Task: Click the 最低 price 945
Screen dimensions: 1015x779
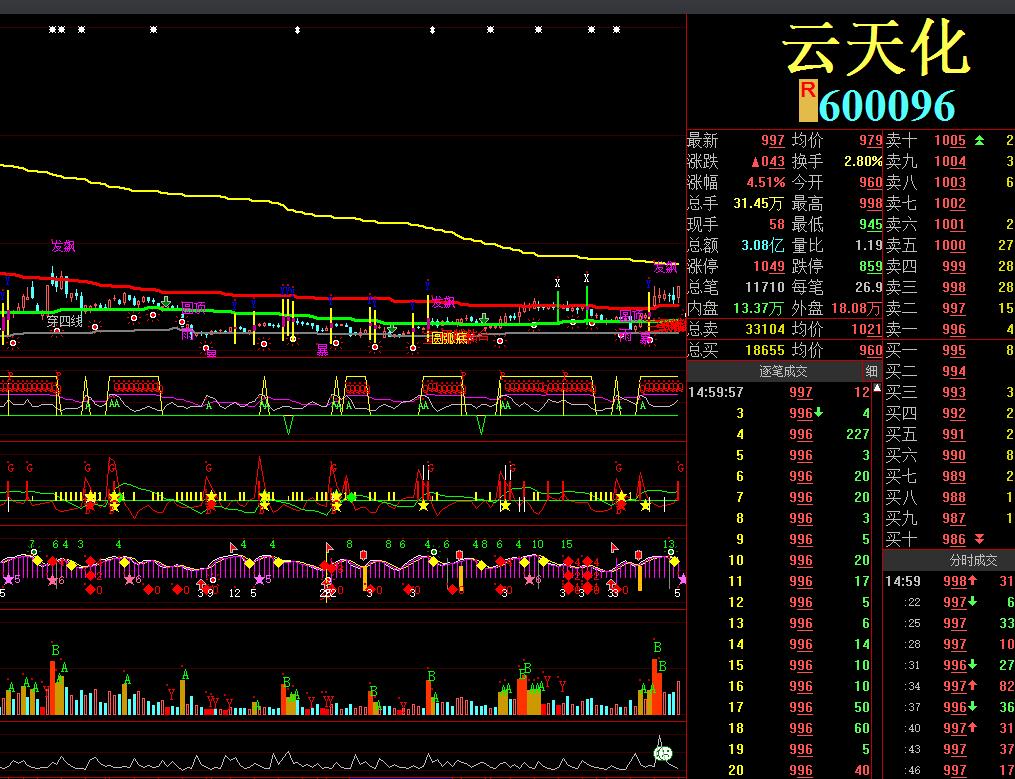Action: pos(871,224)
